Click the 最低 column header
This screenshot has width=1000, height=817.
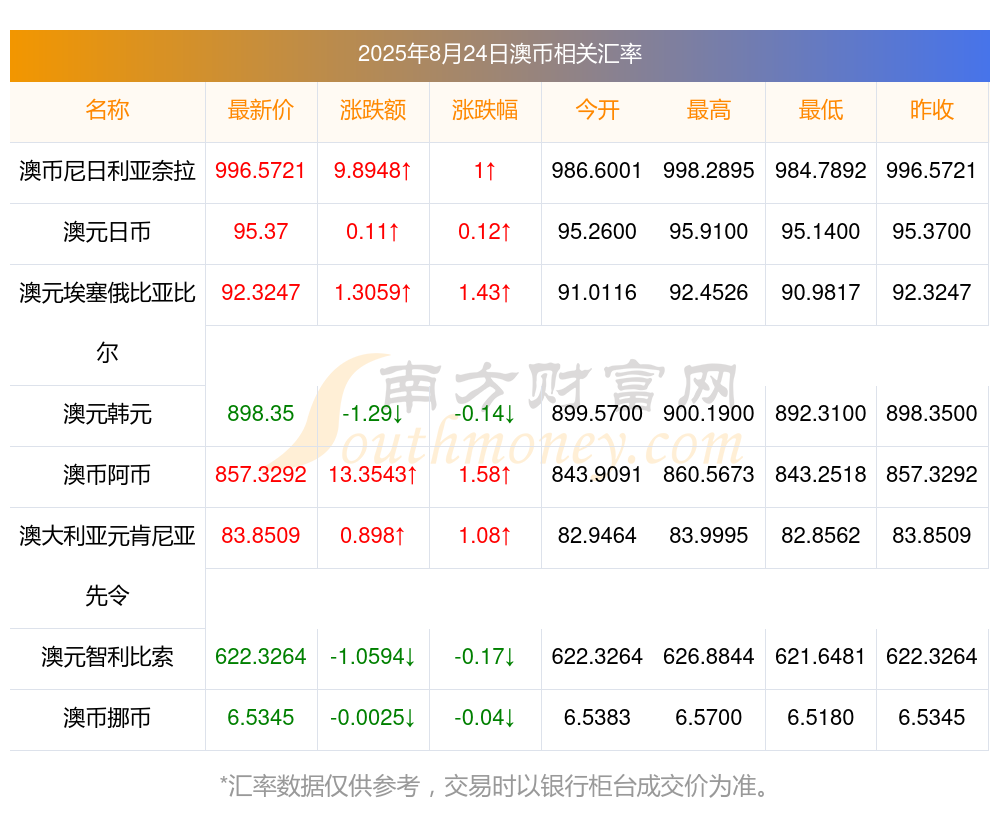pyautogui.click(x=821, y=110)
